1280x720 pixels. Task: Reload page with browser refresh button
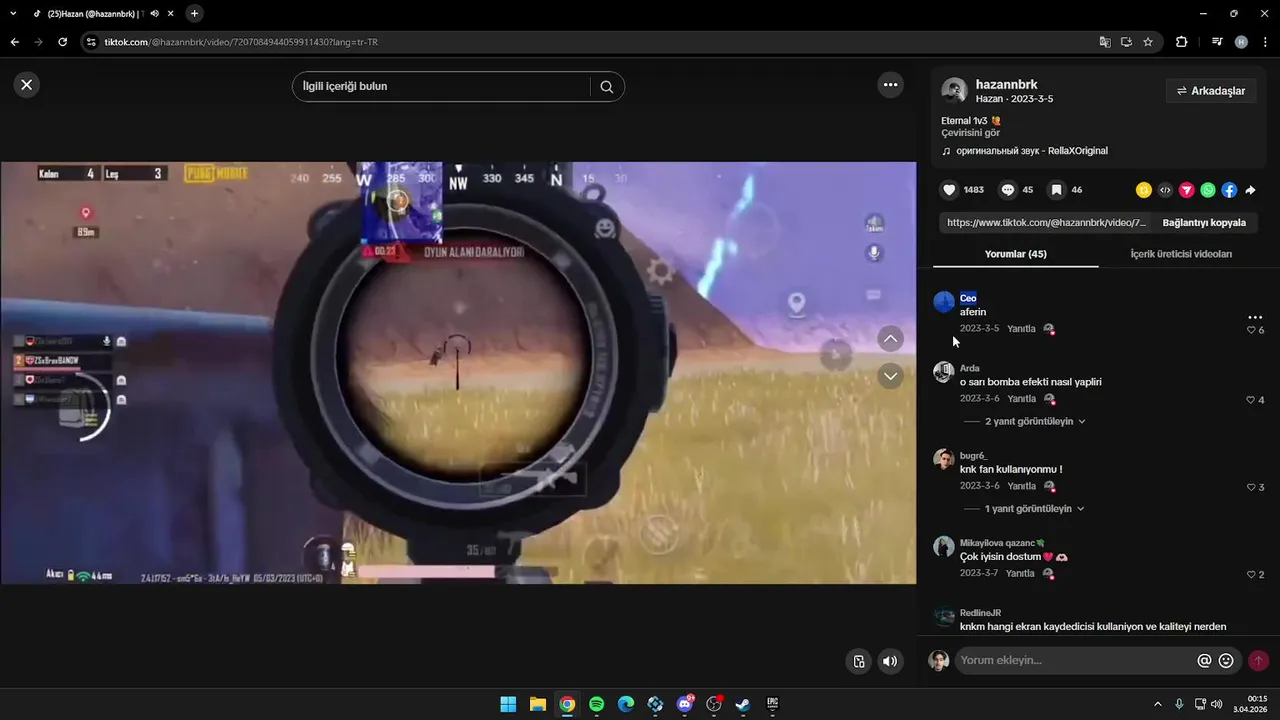tap(62, 42)
